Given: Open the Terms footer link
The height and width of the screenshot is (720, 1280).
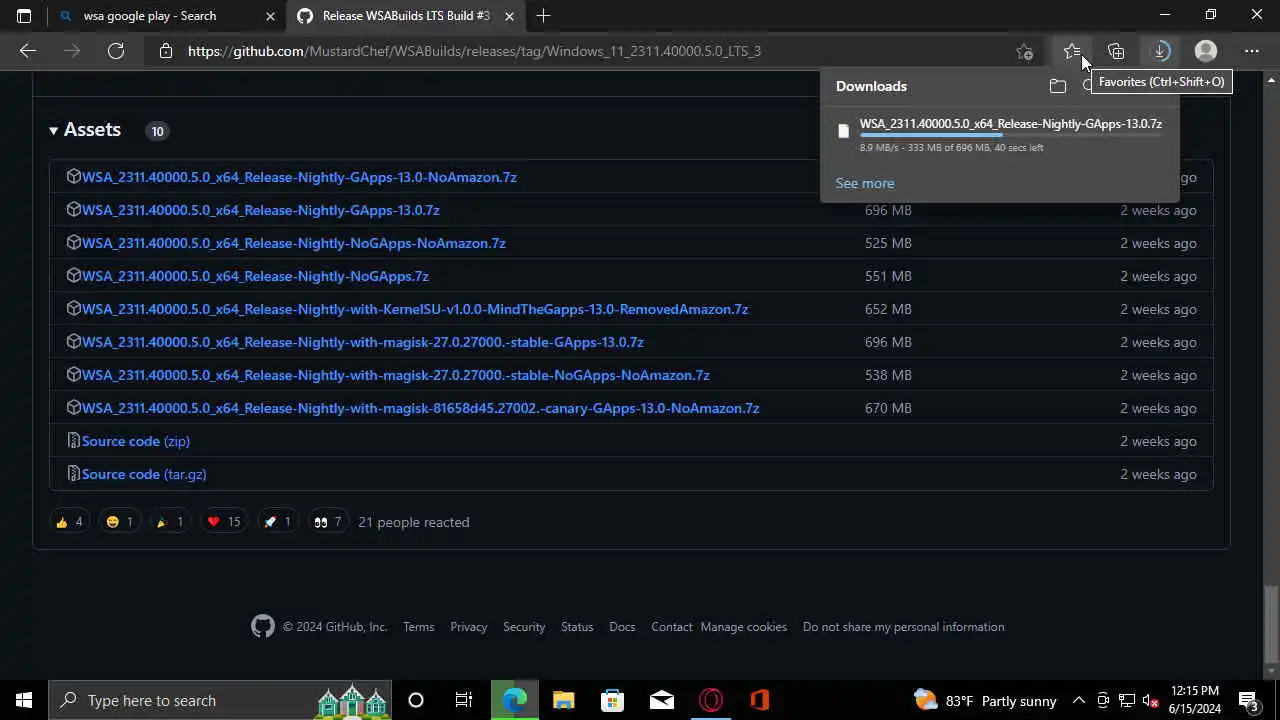Looking at the screenshot, I should tap(418, 627).
